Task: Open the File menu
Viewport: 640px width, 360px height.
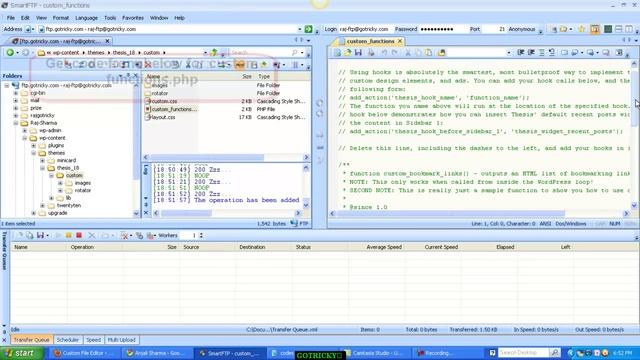Action: (11, 18)
